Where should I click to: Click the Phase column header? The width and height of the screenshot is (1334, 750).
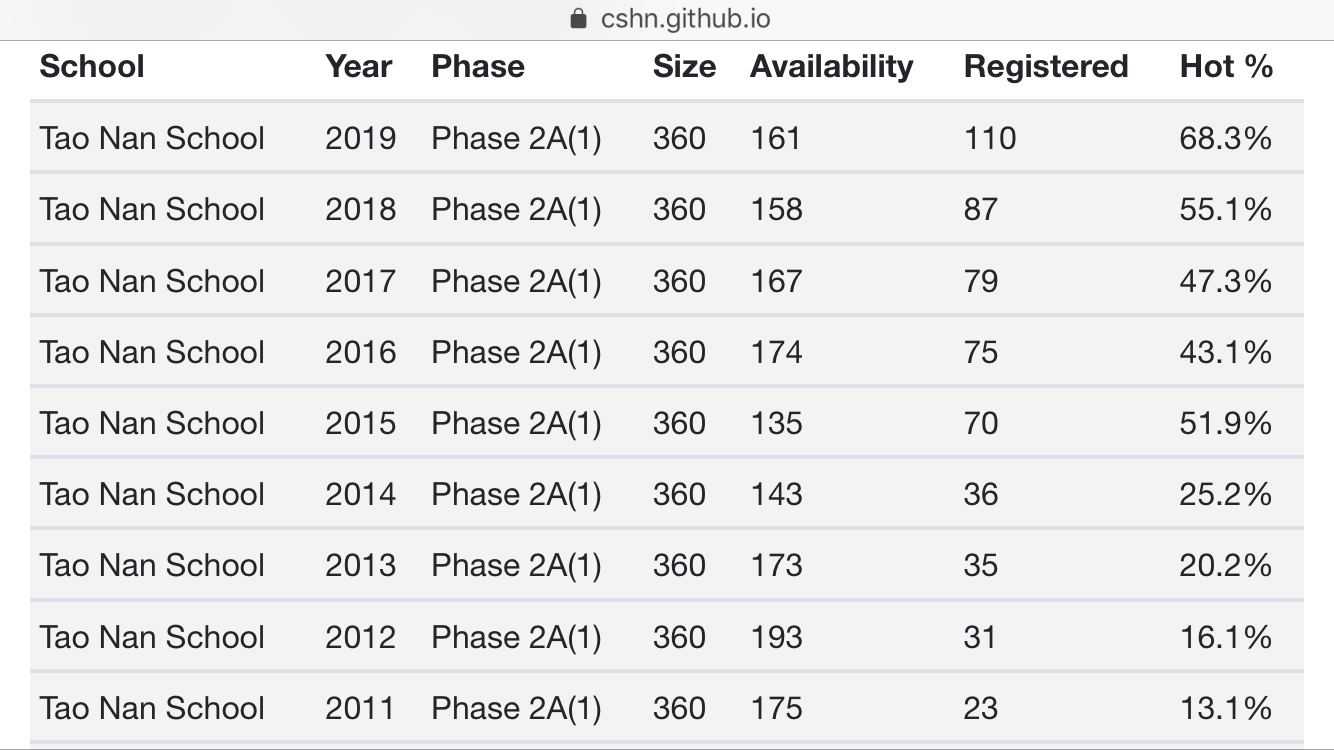(478, 67)
